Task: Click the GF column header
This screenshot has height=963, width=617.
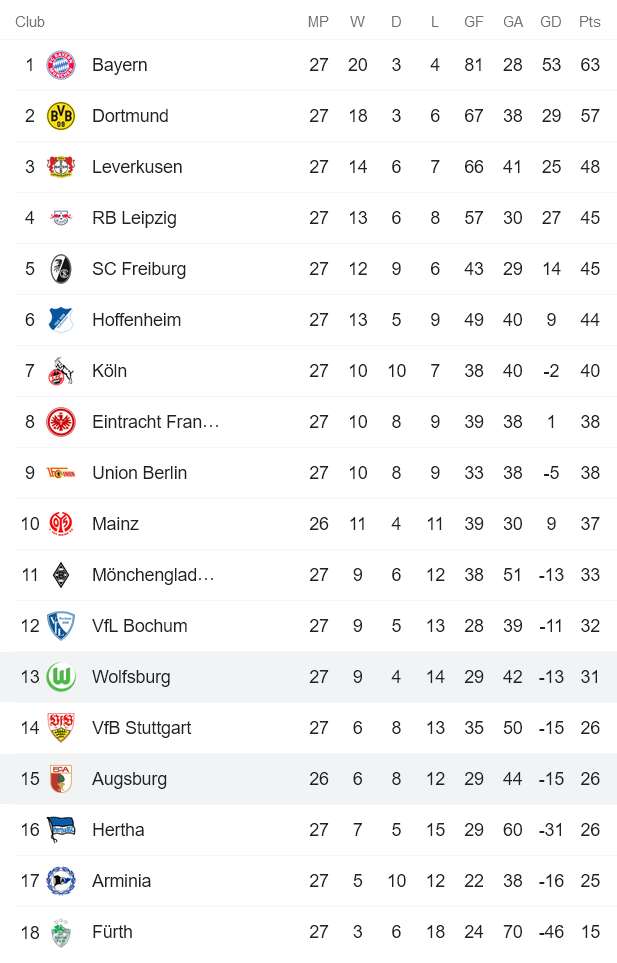Action: [473, 20]
